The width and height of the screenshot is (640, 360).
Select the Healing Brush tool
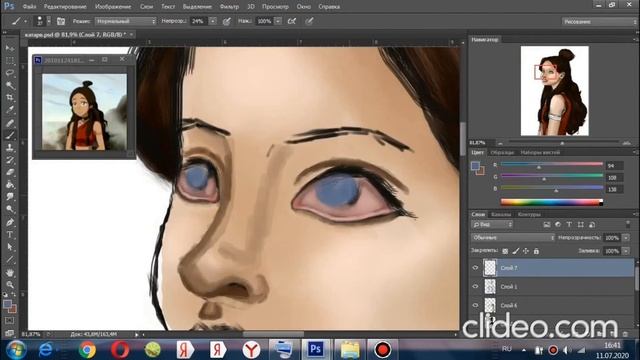(10, 122)
